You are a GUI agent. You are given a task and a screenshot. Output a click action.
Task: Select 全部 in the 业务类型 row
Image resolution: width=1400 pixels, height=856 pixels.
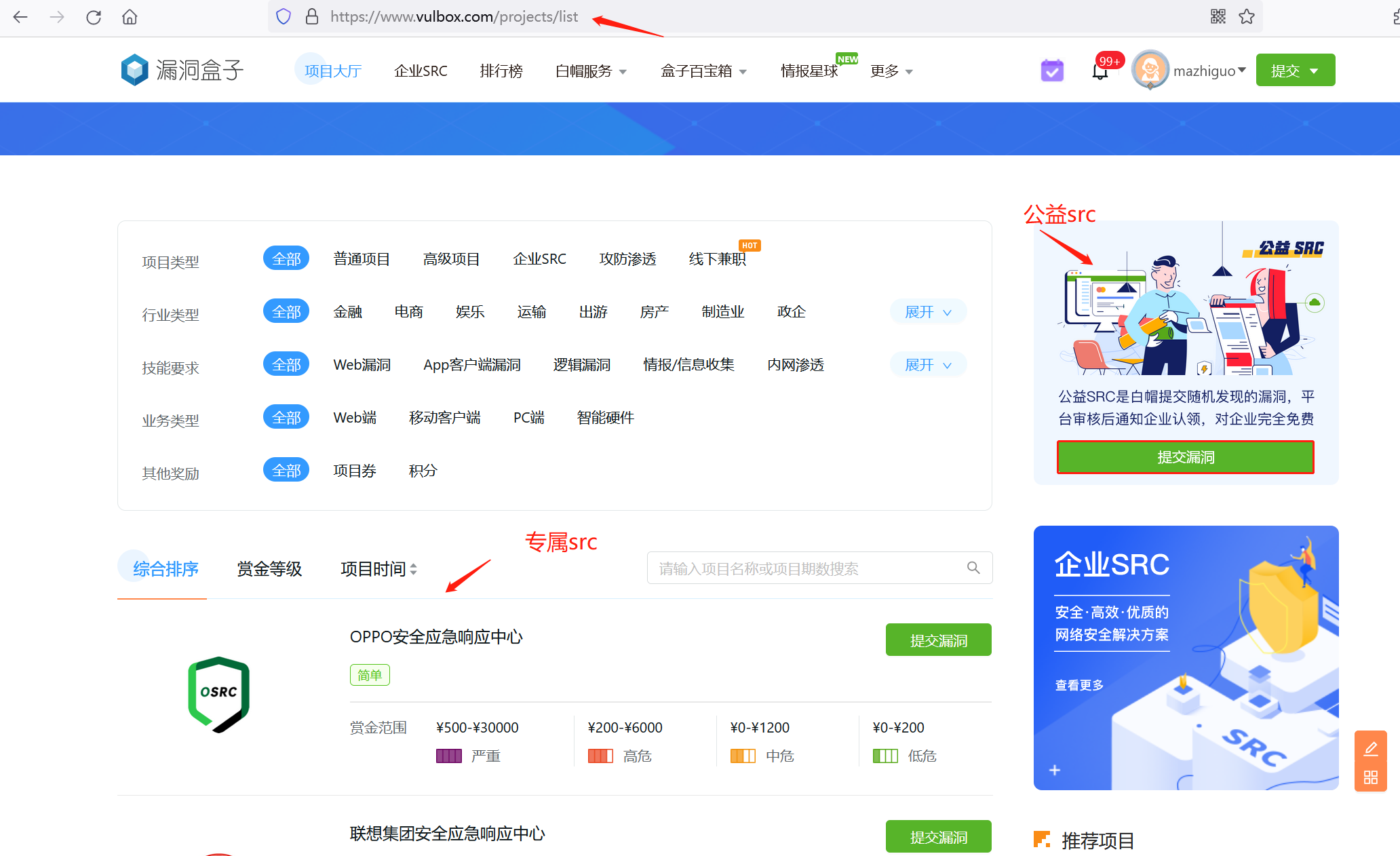pos(286,417)
